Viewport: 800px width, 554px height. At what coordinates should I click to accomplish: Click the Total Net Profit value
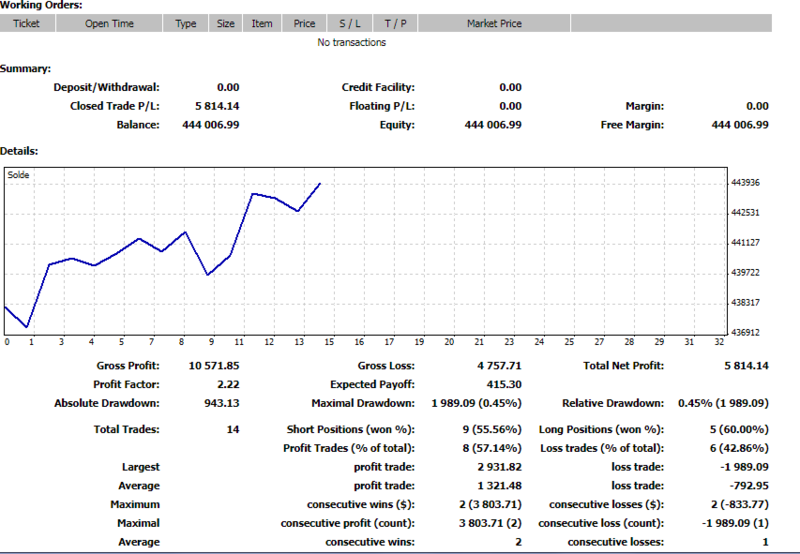pos(746,366)
